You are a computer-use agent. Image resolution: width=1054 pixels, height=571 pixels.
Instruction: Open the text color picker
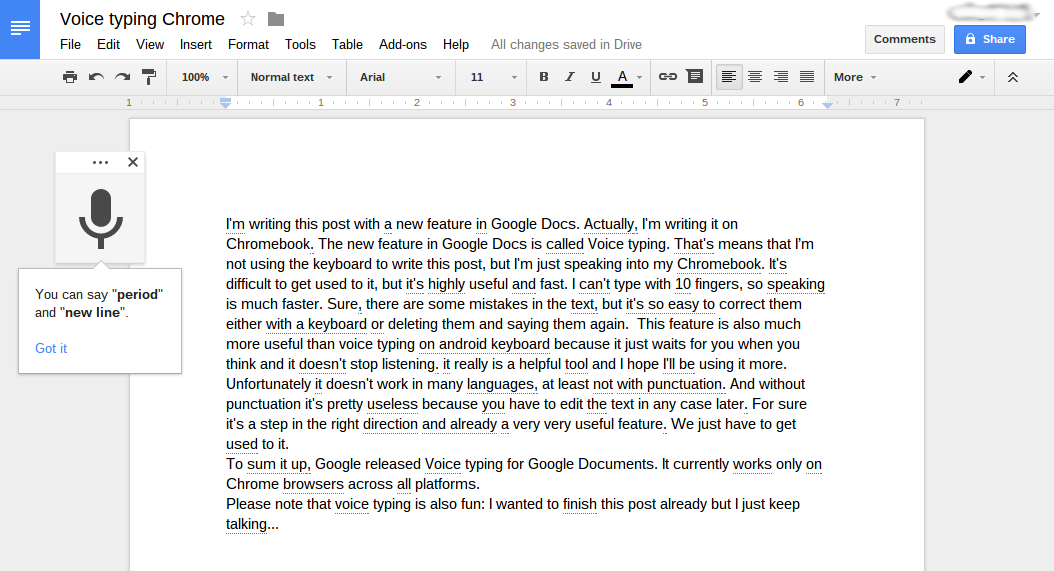(626, 77)
